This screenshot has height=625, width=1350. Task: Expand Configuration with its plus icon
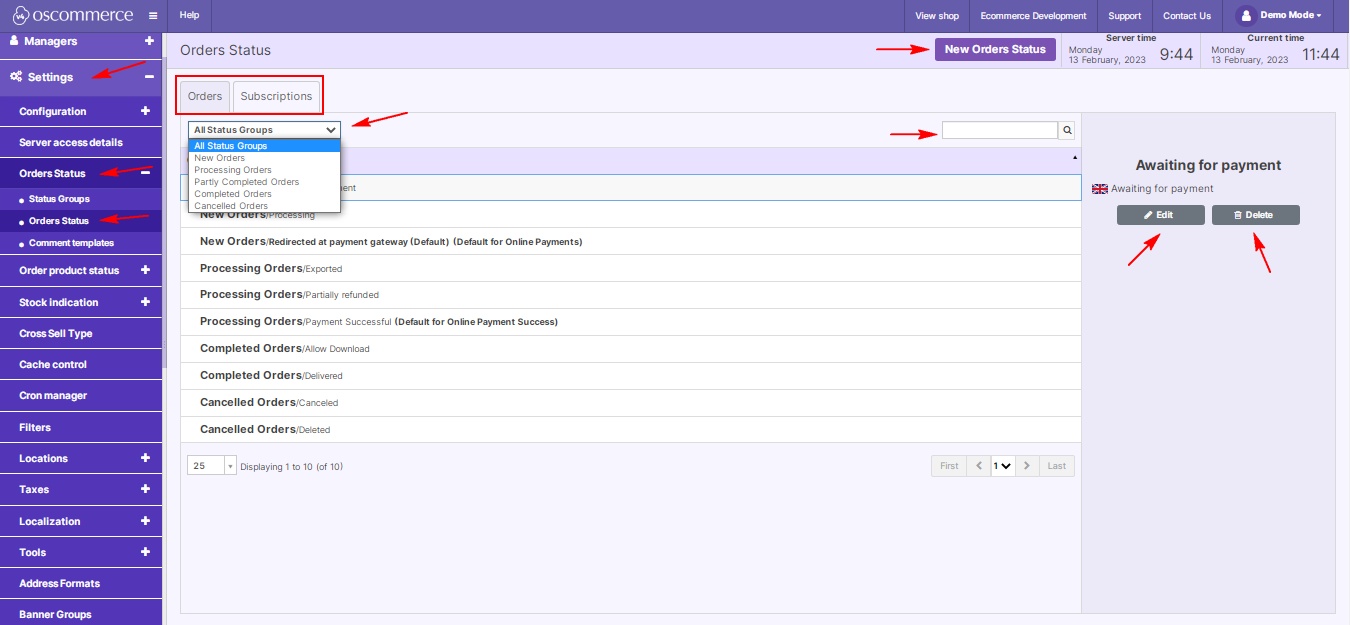pos(145,111)
